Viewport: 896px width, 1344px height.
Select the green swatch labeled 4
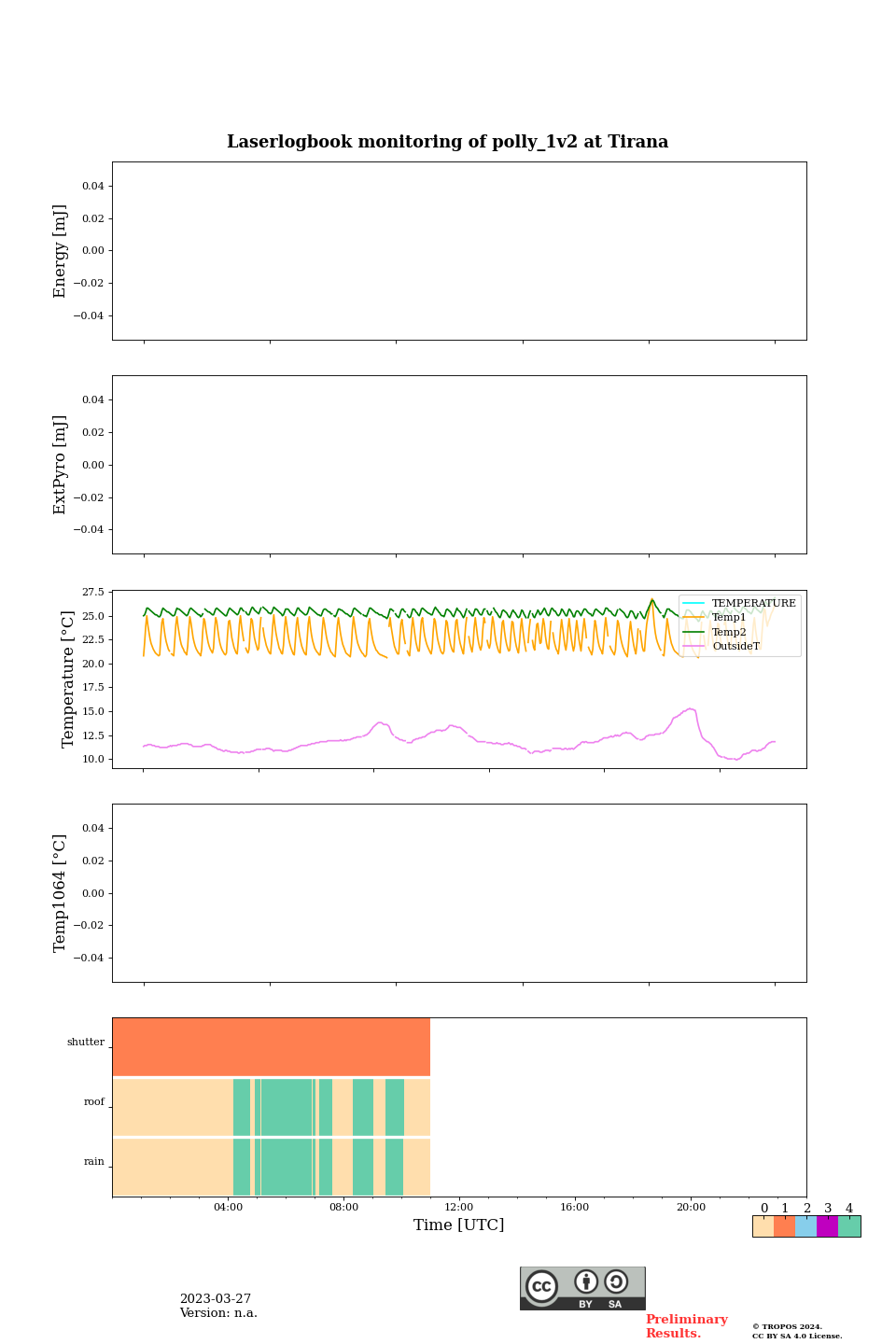849,1226
